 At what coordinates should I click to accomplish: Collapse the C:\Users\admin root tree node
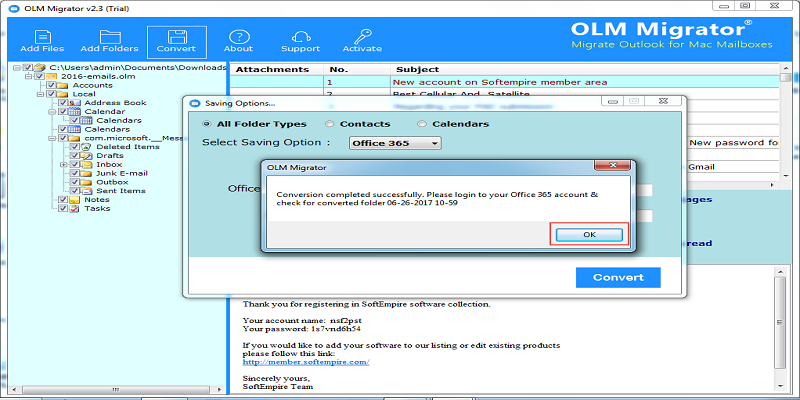(17, 67)
